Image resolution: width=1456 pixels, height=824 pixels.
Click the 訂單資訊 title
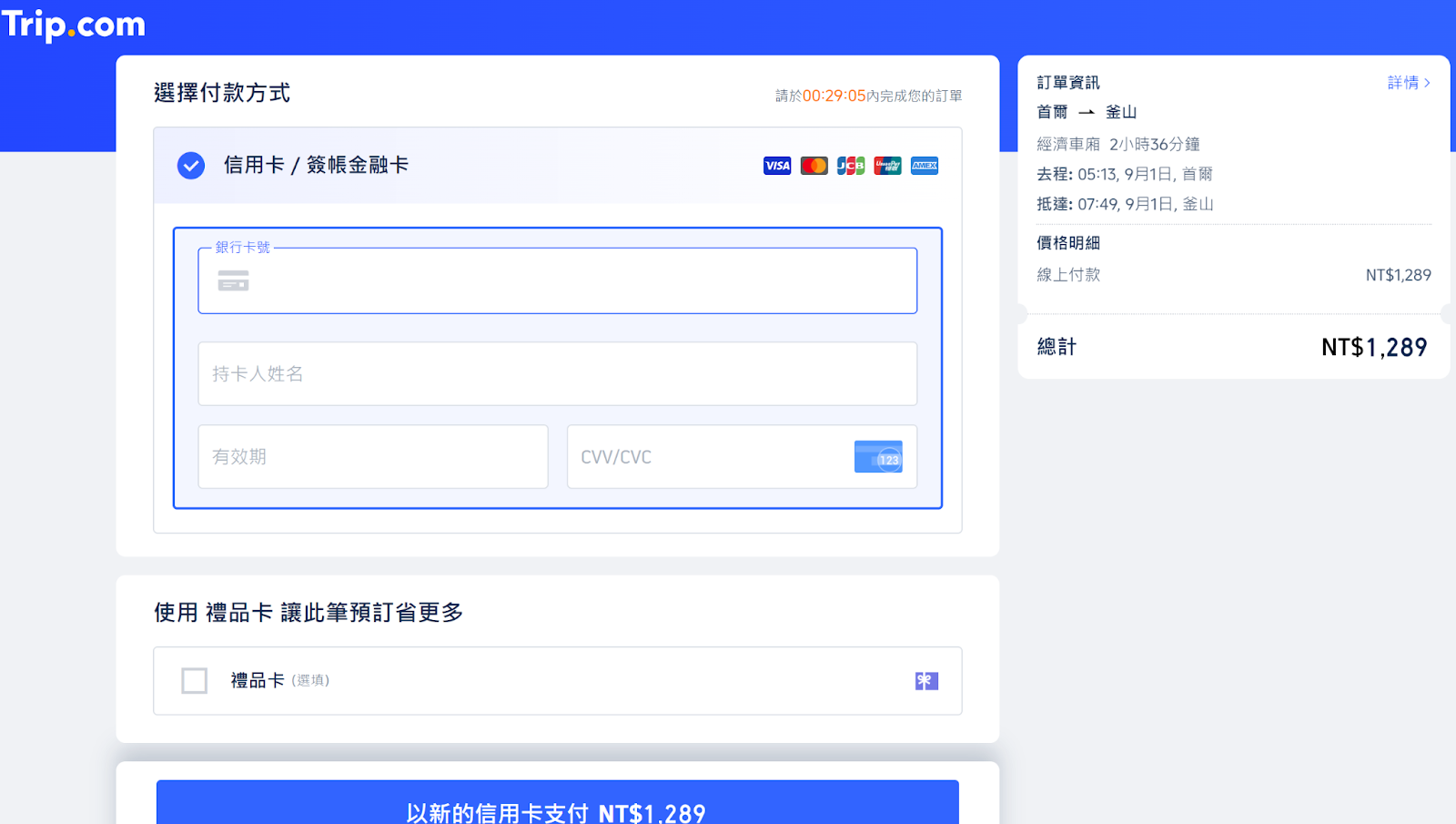click(1068, 82)
